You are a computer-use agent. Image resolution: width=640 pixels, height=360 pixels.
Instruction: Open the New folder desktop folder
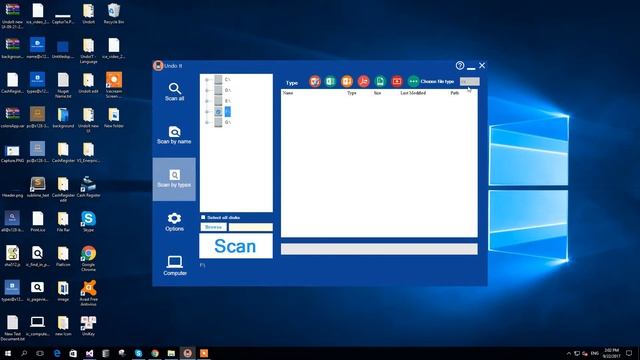click(113, 118)
